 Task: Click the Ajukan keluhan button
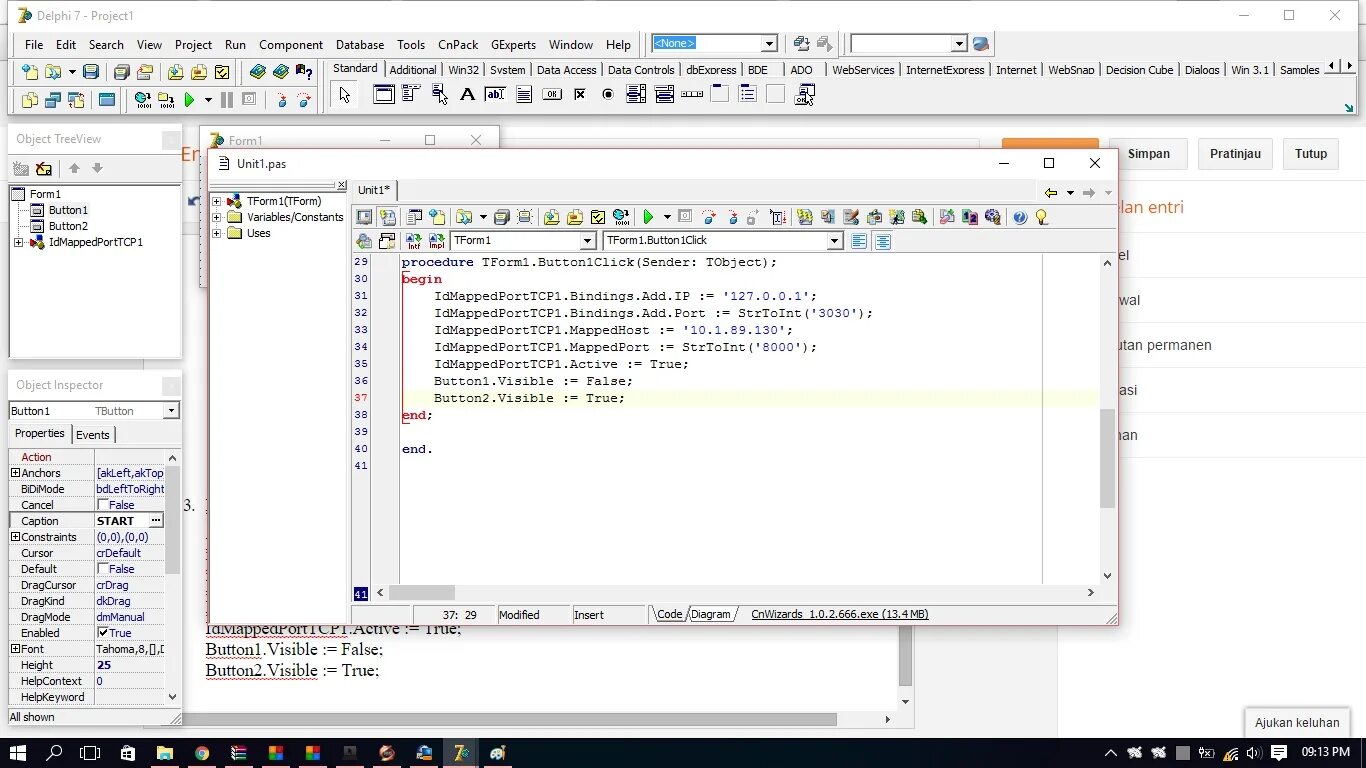tap(1297, 723)
